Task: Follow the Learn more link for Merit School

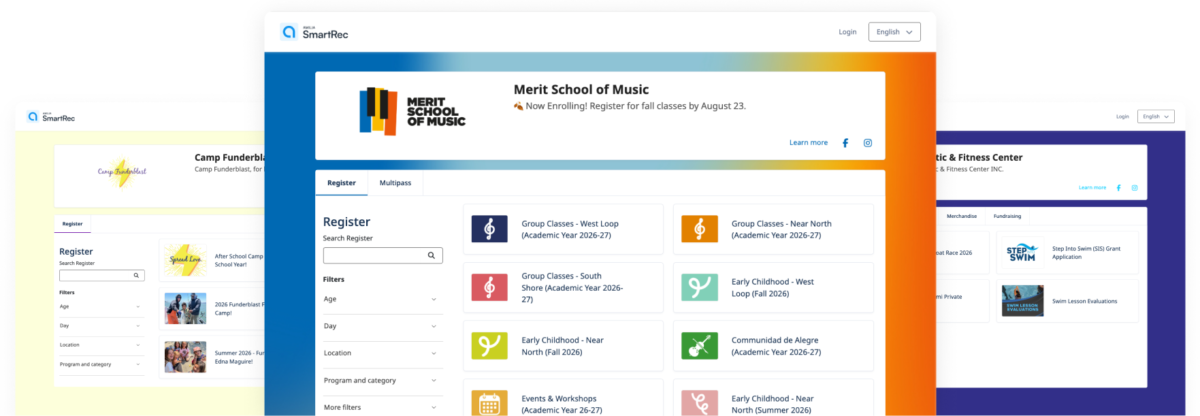Action: (808, 143)
